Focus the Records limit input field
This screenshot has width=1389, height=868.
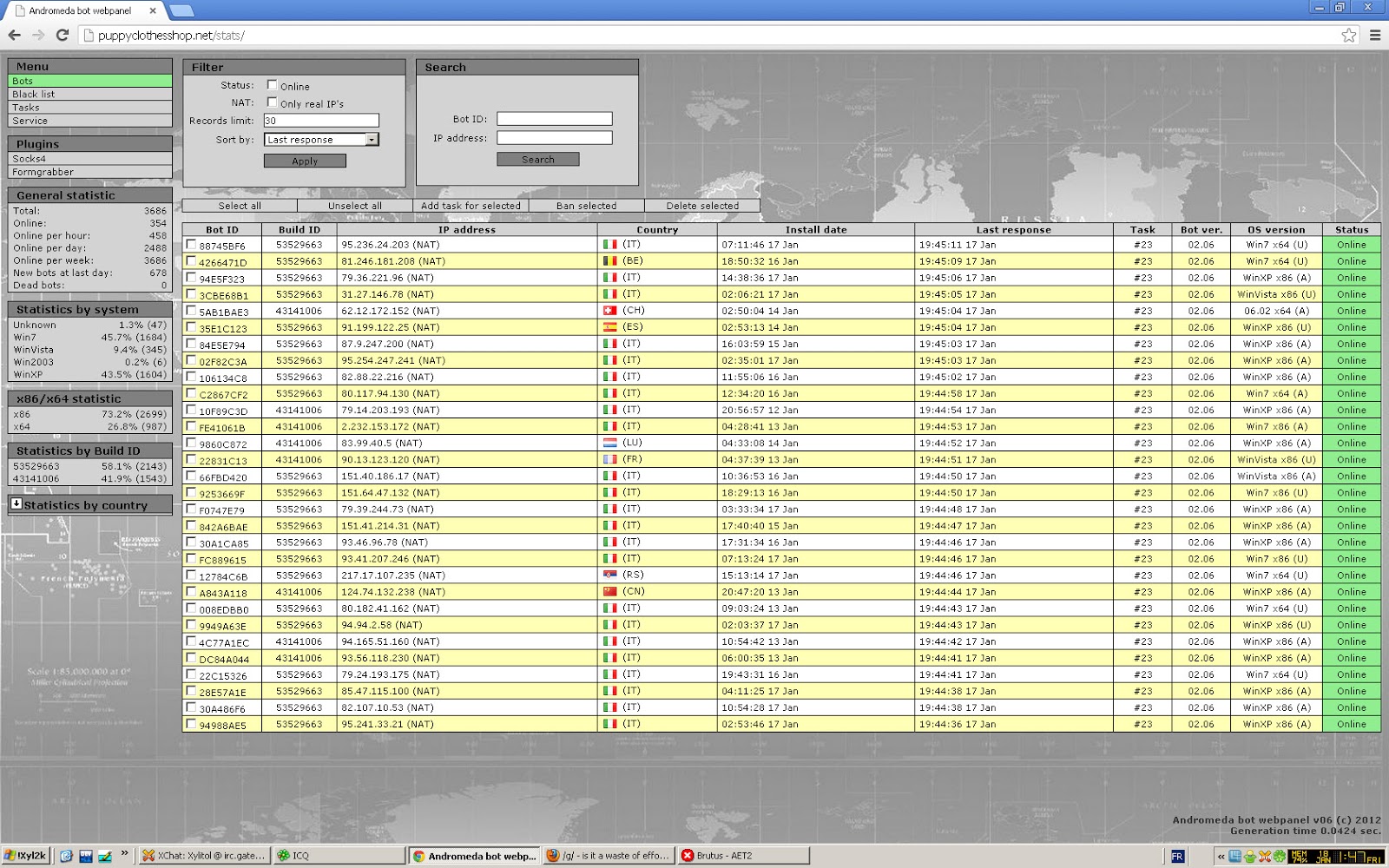321,121
